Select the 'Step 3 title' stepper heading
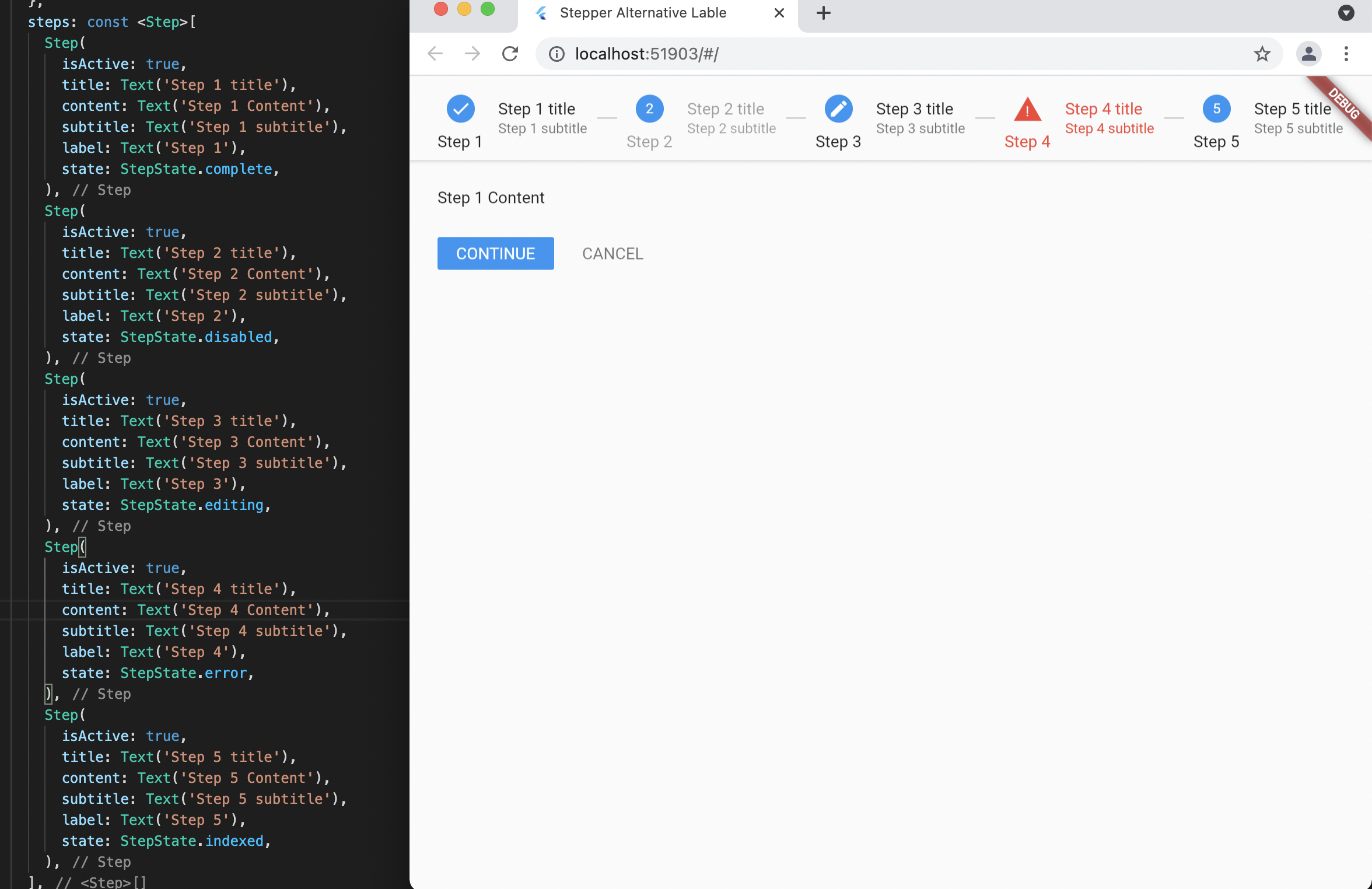 (914, 109)
